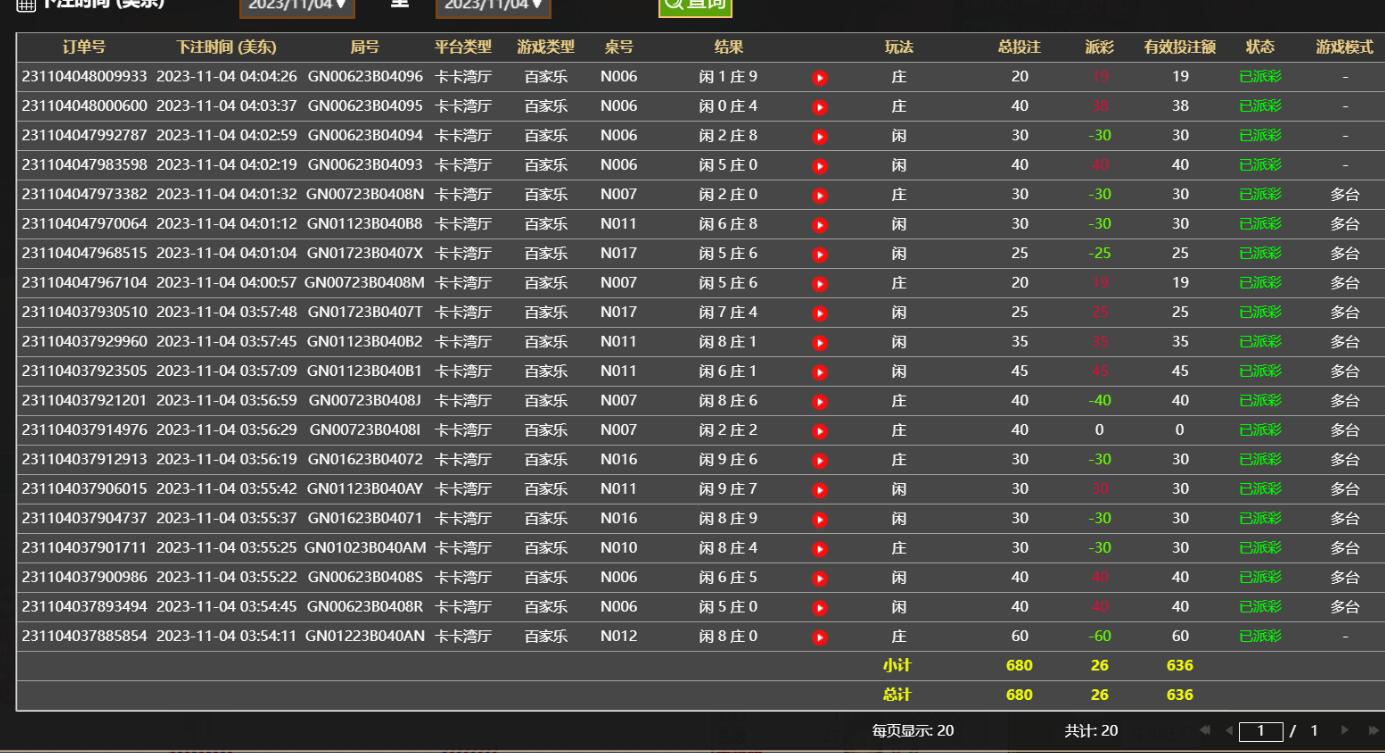The image size is (1385, 753).
Task: Click the calendar icon beside the bet time label
Action: (25, 5)
